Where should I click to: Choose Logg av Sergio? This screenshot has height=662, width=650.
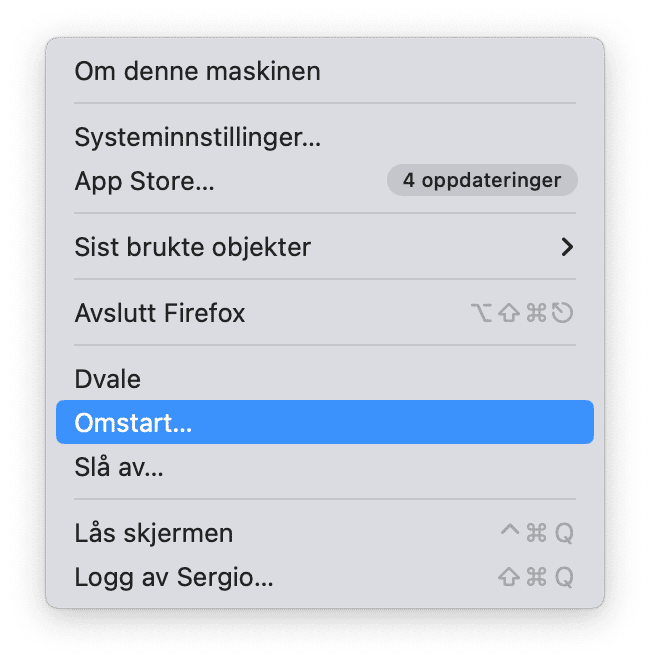173,576
